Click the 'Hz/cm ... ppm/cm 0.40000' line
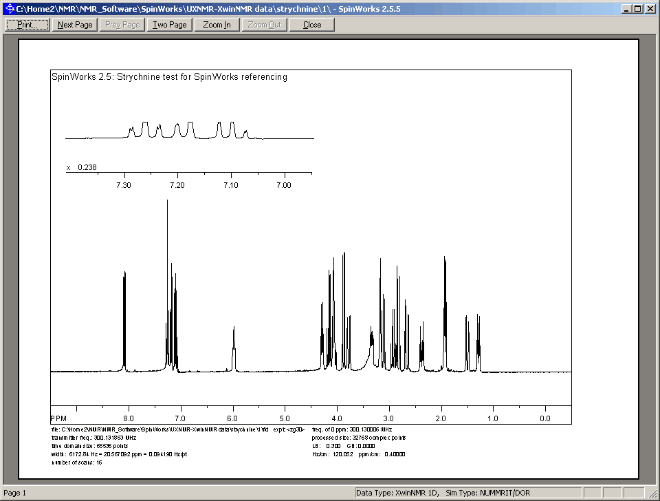 [x=359, y=454]
